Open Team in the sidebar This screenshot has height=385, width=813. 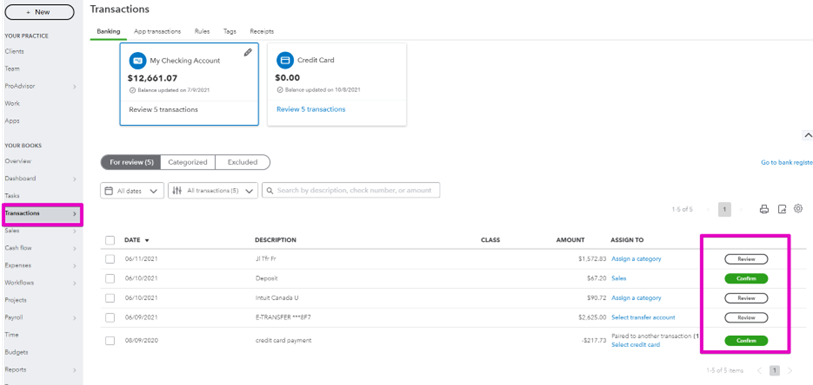[x=12, y=68]
